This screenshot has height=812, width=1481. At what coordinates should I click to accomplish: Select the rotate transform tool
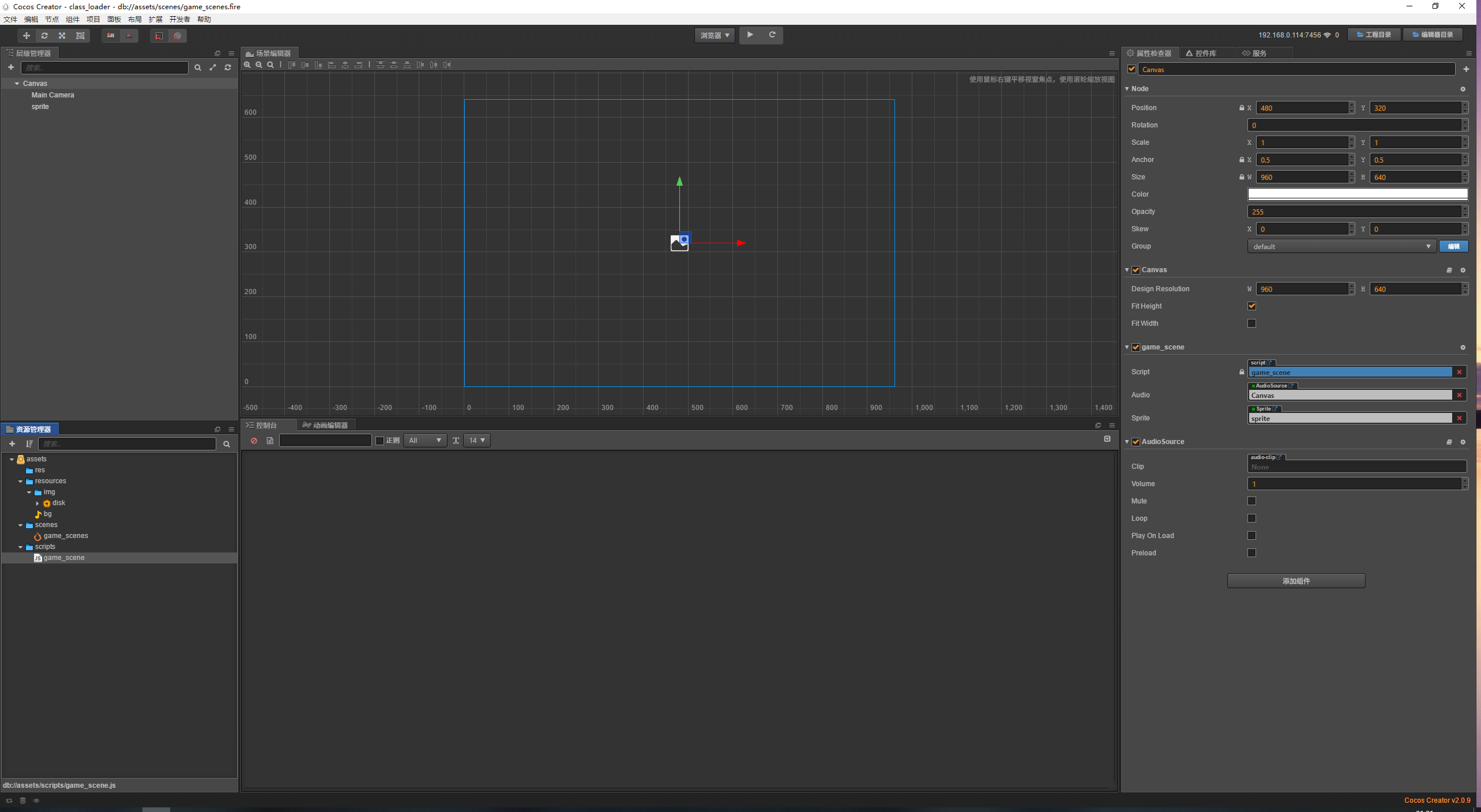(44, 36)
